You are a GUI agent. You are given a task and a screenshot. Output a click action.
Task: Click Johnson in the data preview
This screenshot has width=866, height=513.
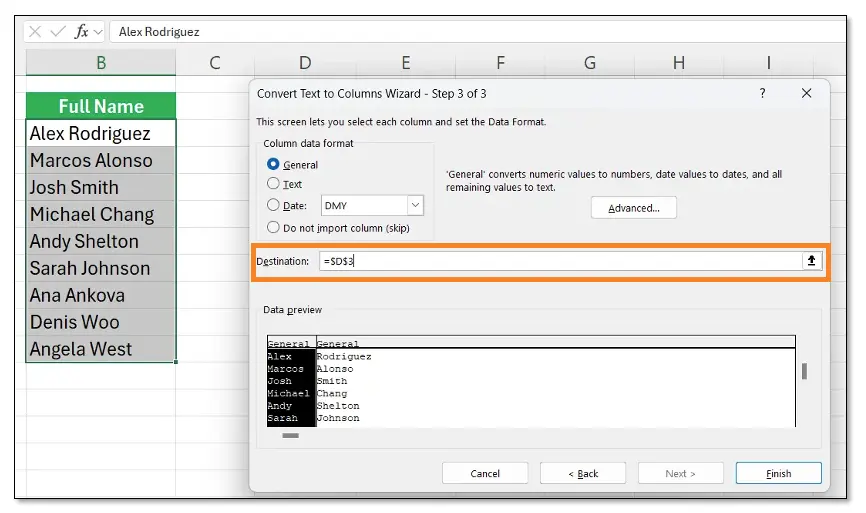[338, 418]
